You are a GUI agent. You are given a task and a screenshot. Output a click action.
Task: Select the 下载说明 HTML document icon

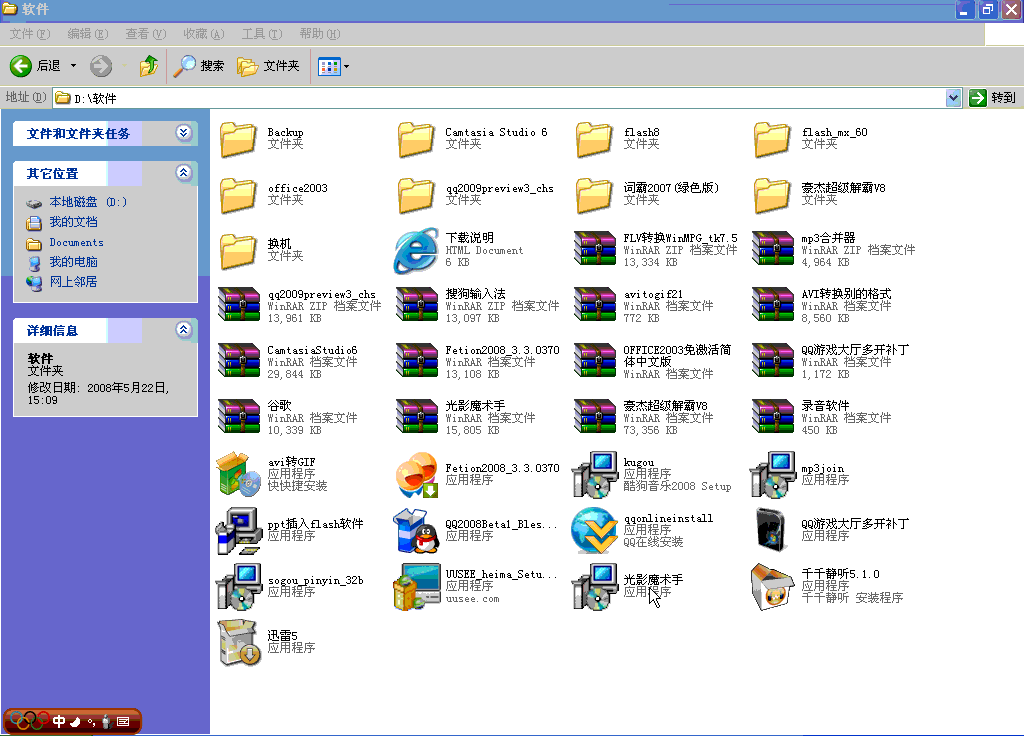tap(416, 251)
